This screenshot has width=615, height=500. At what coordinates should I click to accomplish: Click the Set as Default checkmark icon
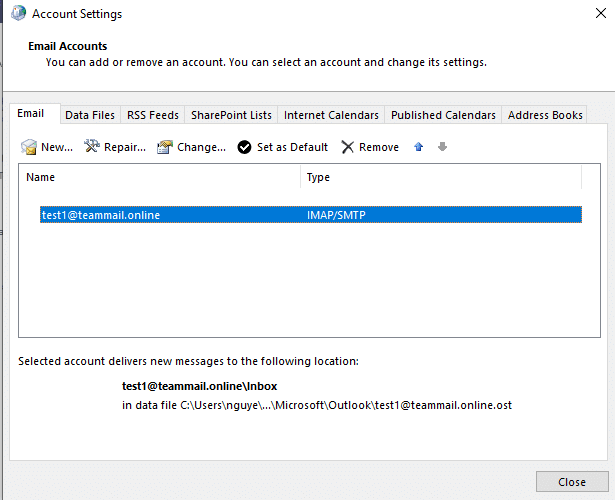[244, 147]
